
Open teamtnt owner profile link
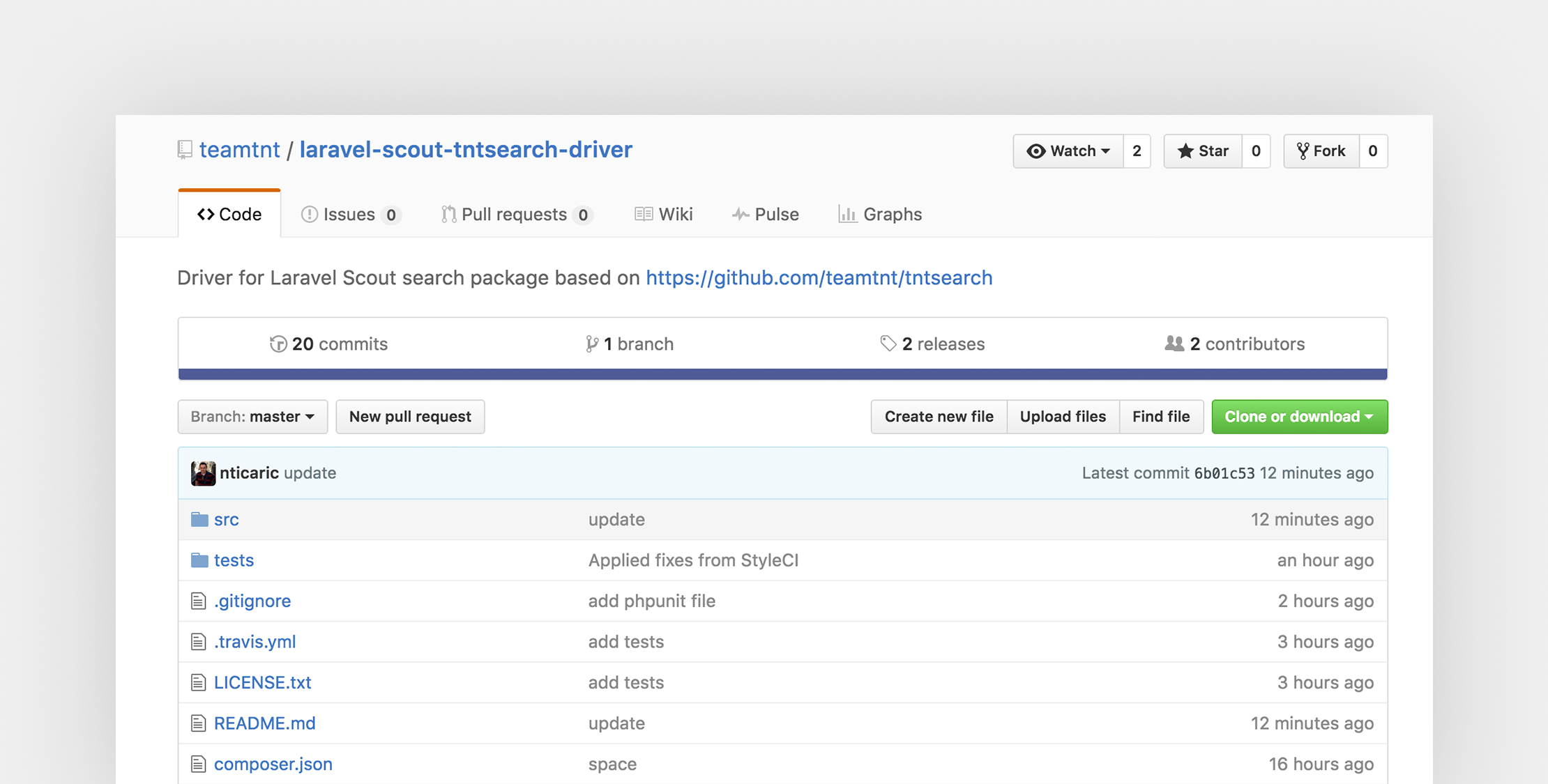[239, 150]
